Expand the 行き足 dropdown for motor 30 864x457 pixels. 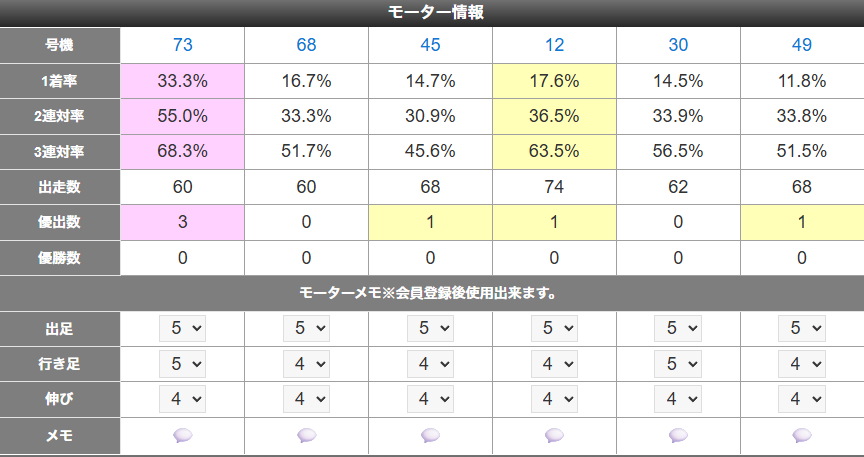678,364
